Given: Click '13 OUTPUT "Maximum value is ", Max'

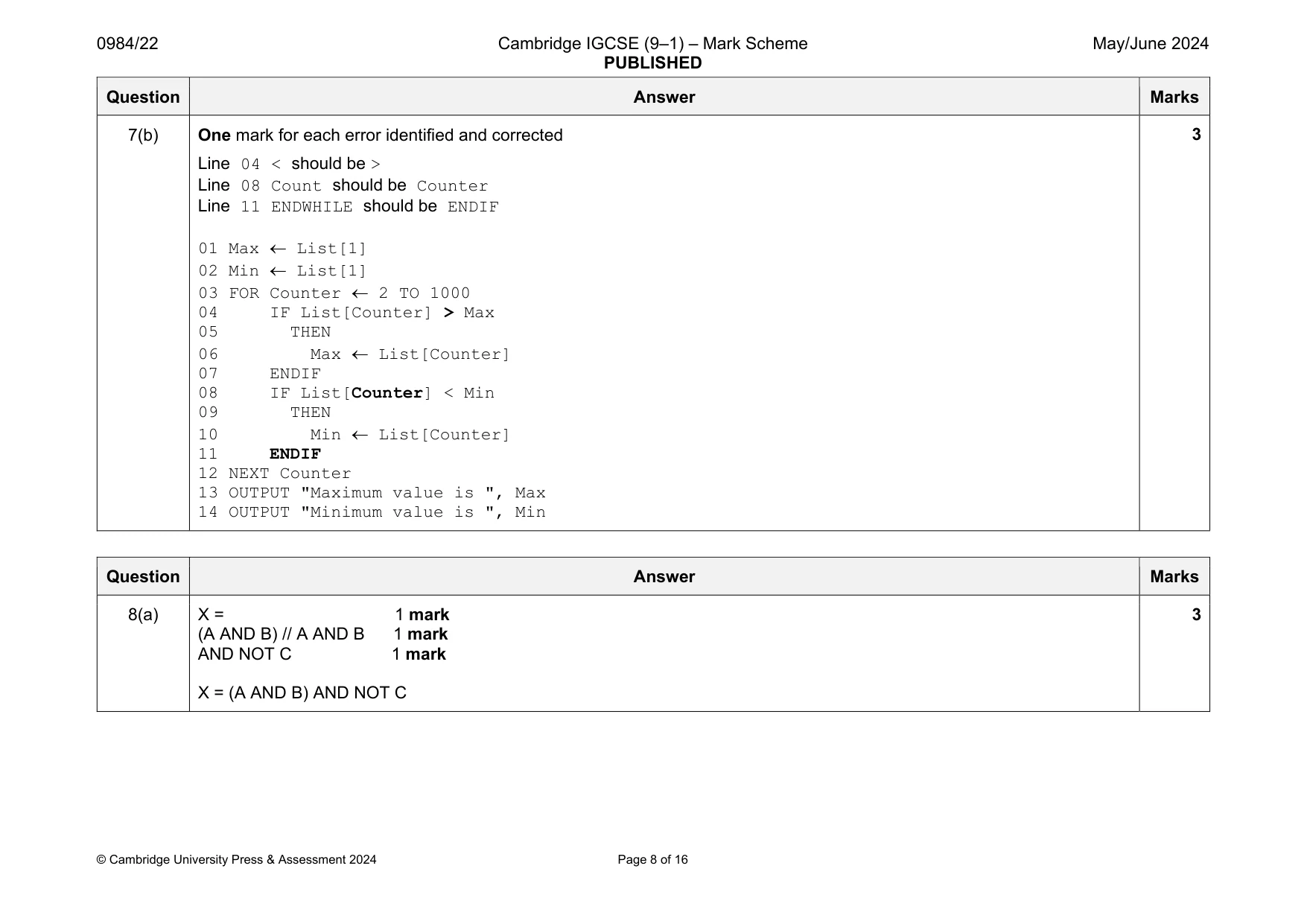Looking at the screenshot, I should 372,493.
